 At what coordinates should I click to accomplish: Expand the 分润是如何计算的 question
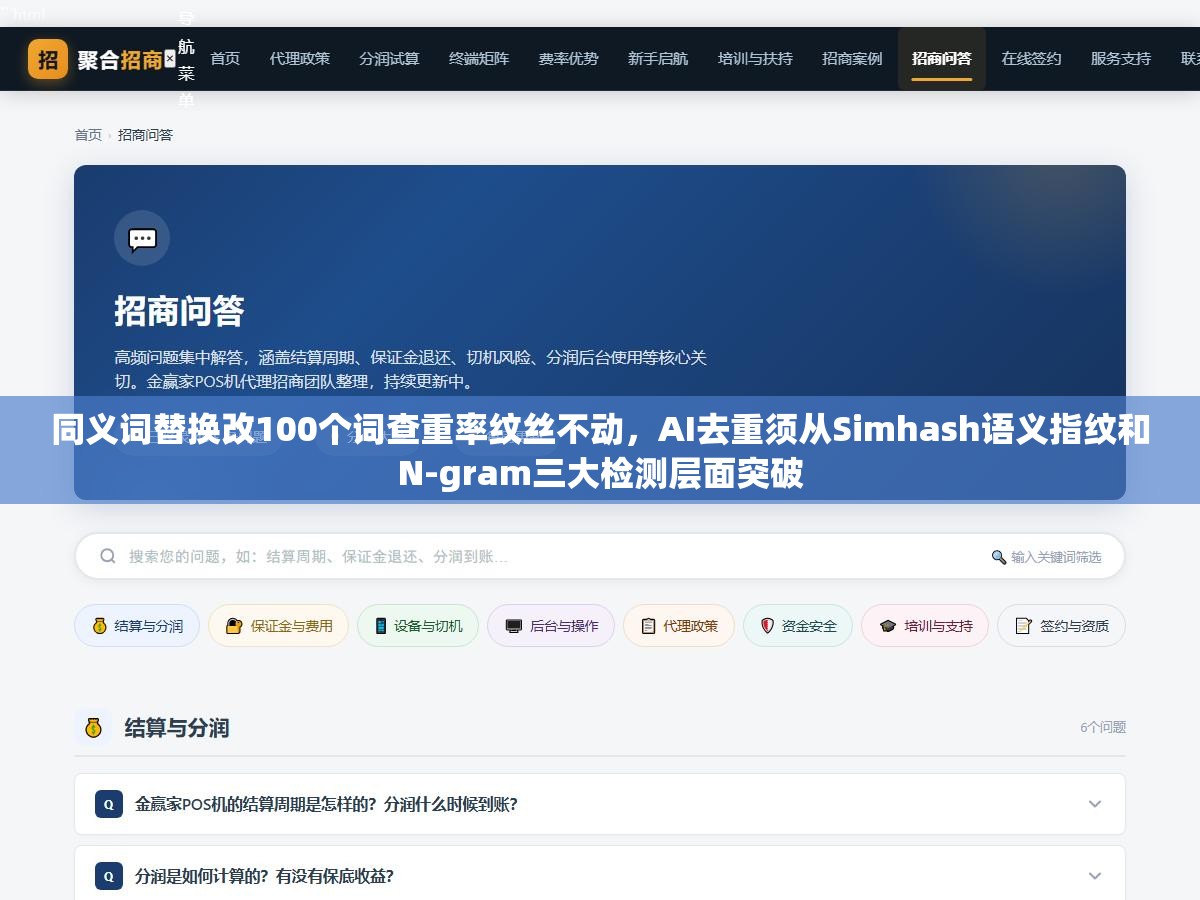point(600,873)
